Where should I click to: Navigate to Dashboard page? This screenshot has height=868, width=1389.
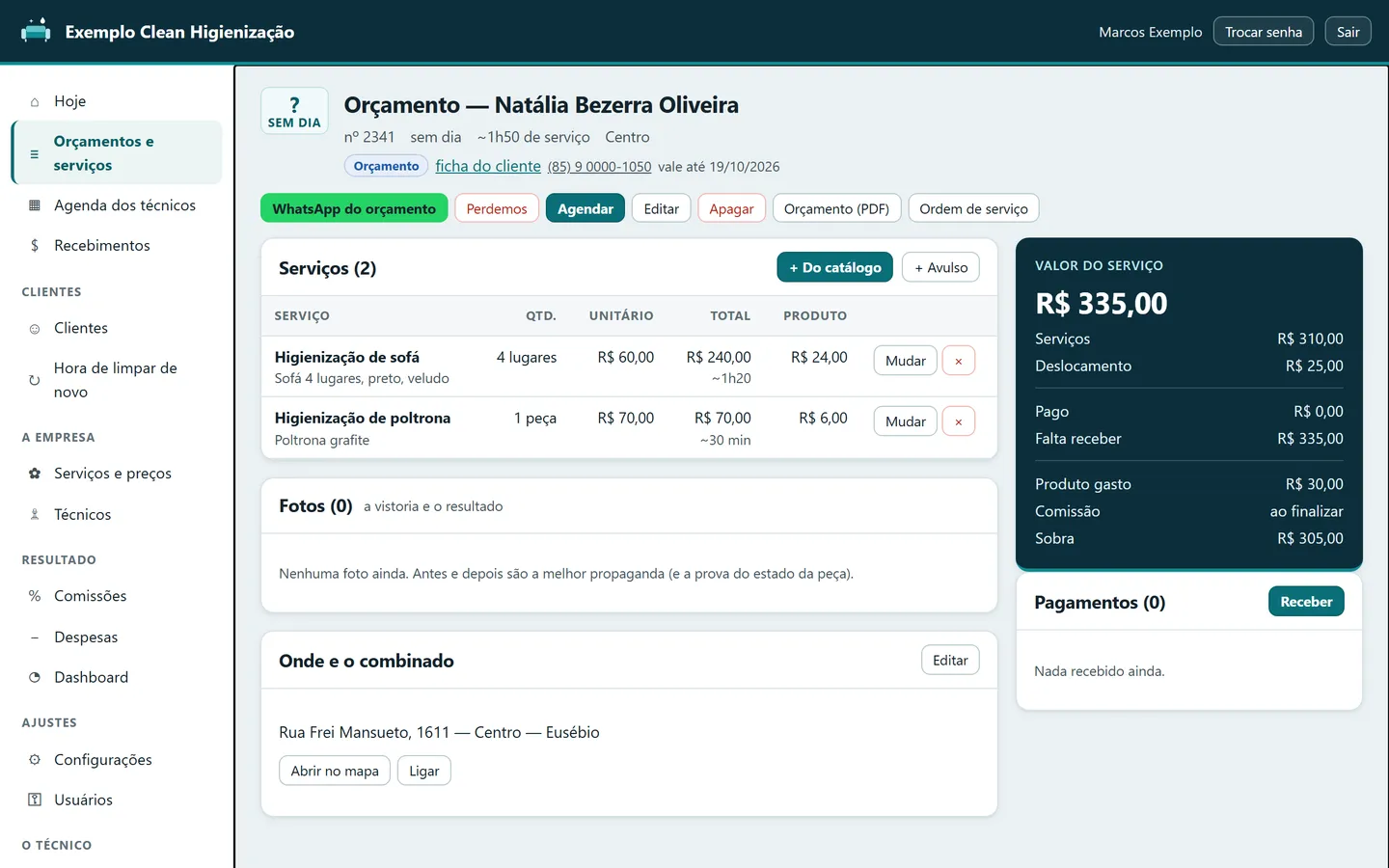[117, 677]
